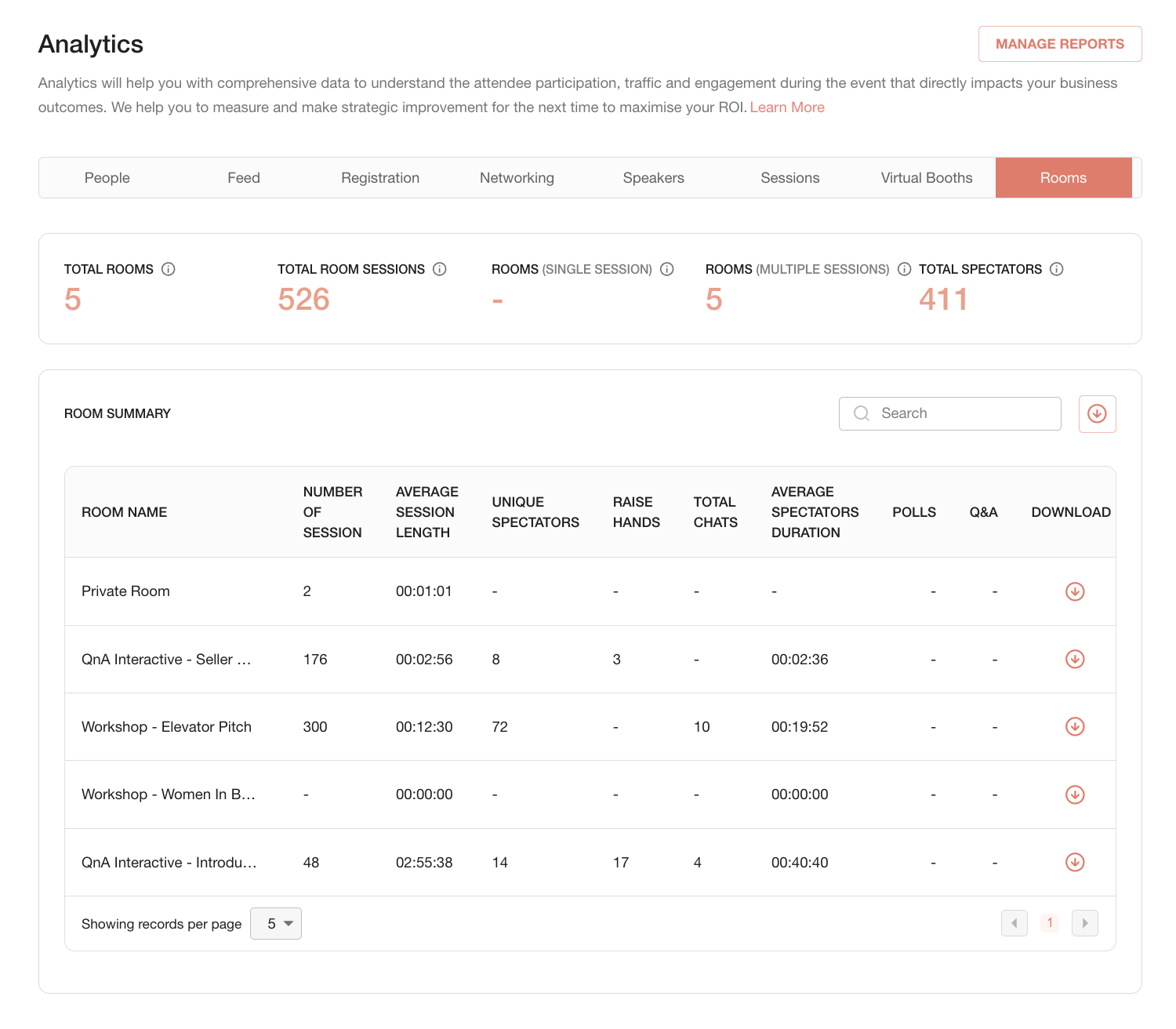This screenshot has height=1029, width=1176.
Task: Select the Rooms tab
Action: pos(1064,178)
